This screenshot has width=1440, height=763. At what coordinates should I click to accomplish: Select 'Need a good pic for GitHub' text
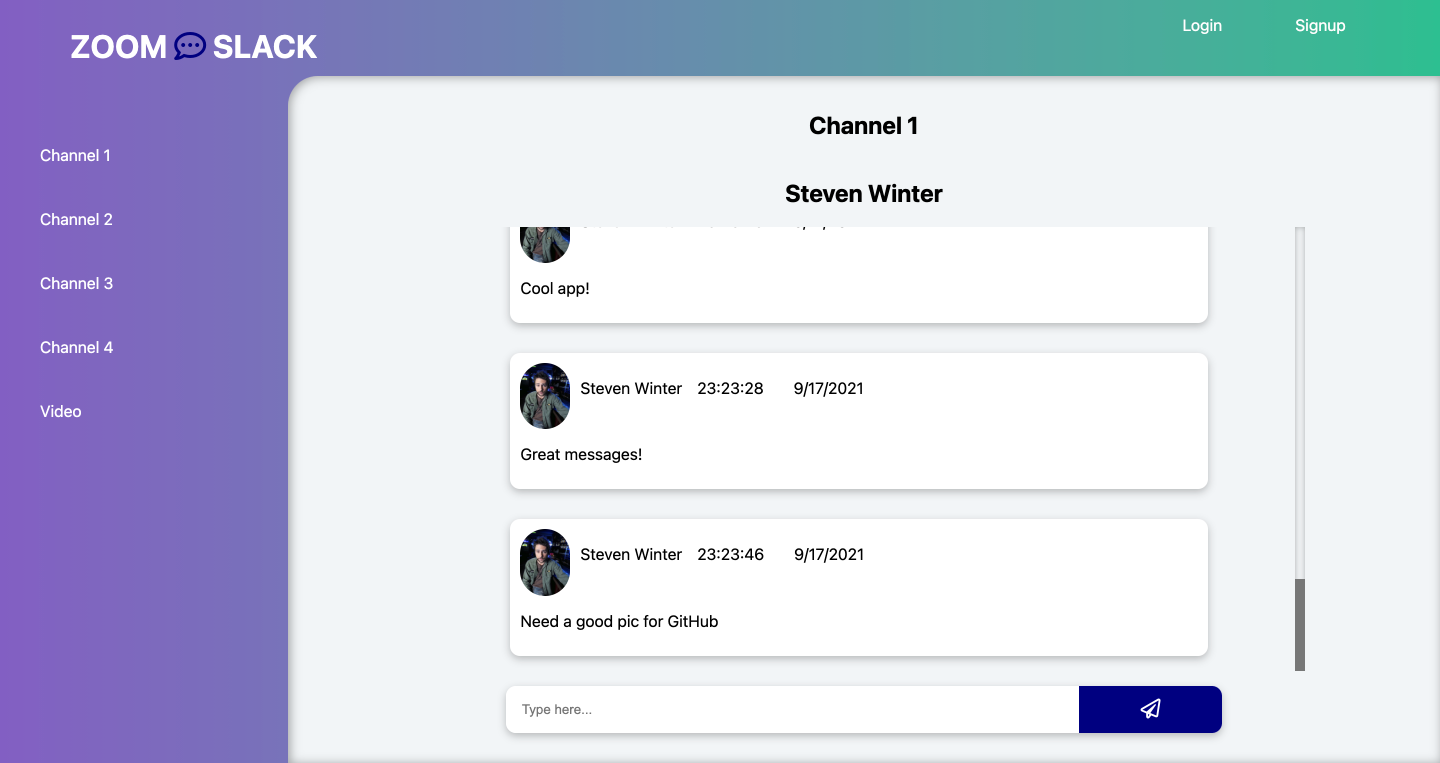[x=619, y=621]
